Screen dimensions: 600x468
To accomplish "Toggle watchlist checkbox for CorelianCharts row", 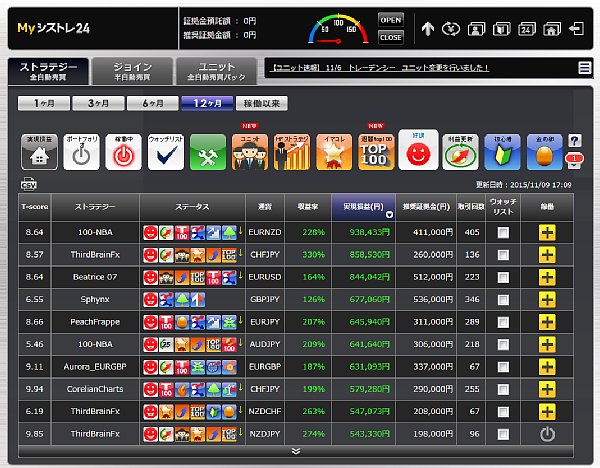I will coord(503,389).
